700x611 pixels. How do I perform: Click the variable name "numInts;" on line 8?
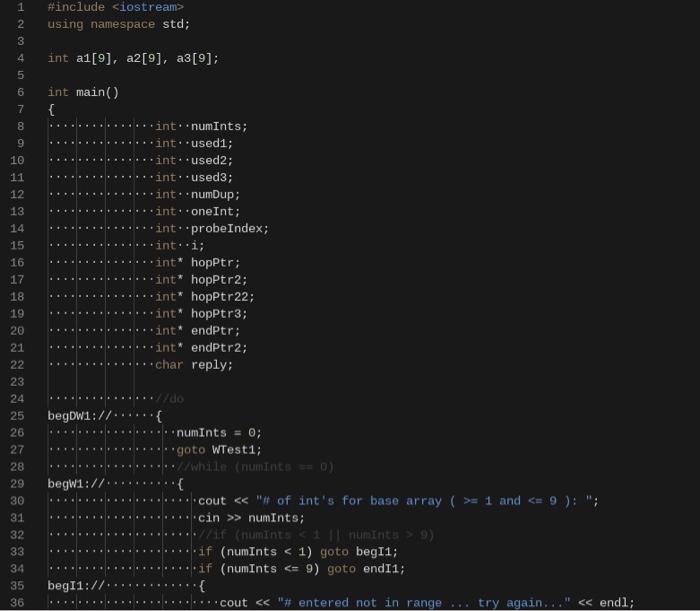(219, 126)
